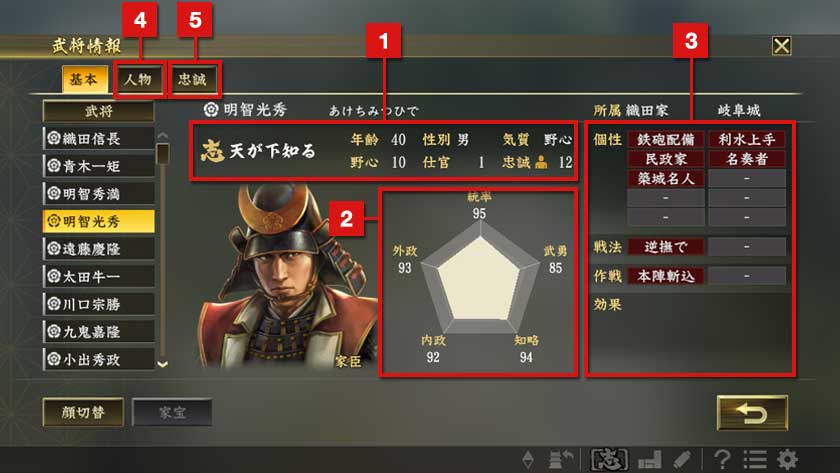Open the settings gear in bottom bar

(788, 459)
